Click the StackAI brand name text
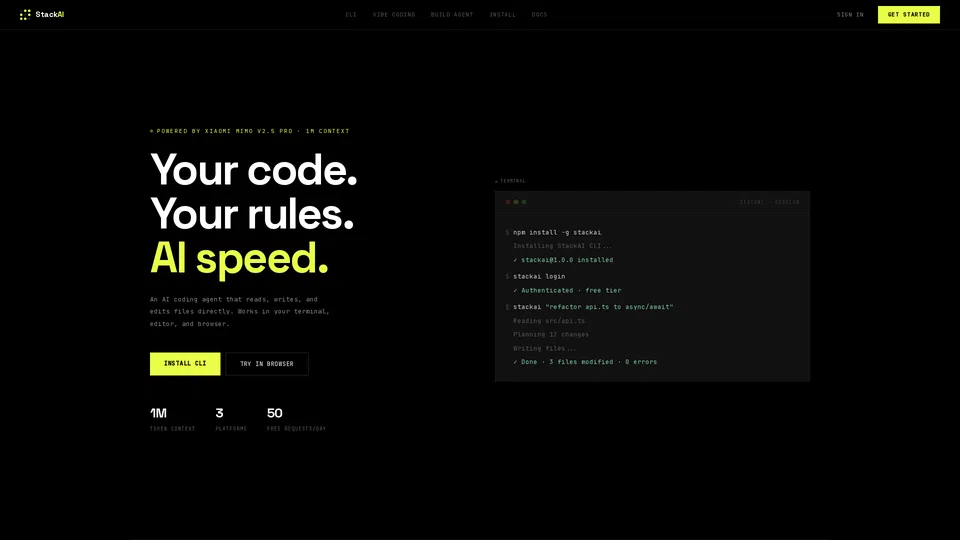This screenshot has width=960, height=540. (50, 15)
